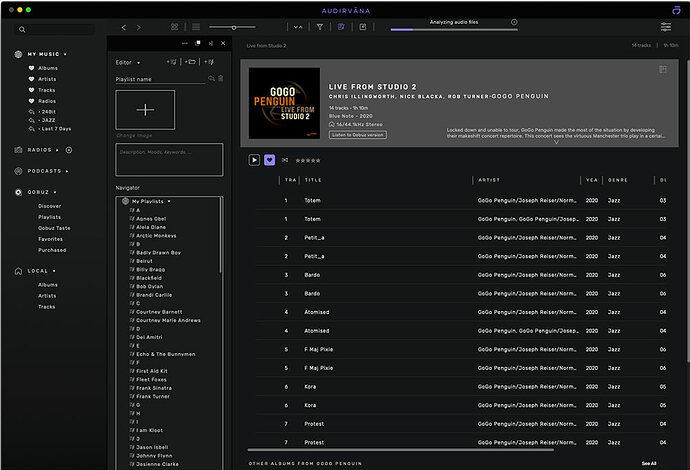
Task: Open Last 7 Days smart playlist
Action: click(54, 129)
